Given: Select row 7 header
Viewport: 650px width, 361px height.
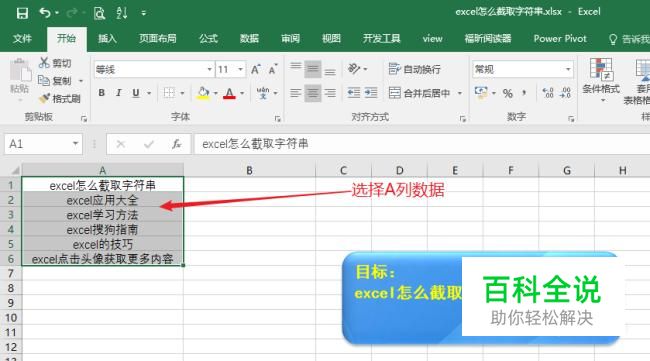Looking at the screenshot, I should 11,274.
